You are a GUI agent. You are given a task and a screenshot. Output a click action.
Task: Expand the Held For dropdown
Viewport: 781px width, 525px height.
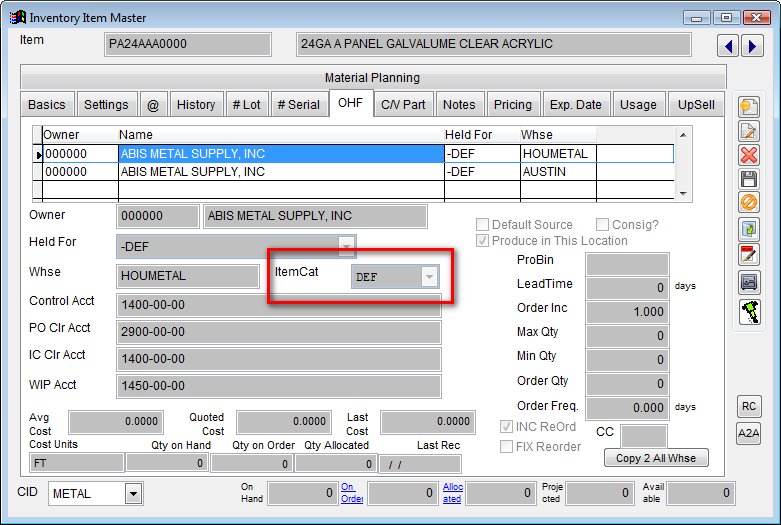point(346,246)
